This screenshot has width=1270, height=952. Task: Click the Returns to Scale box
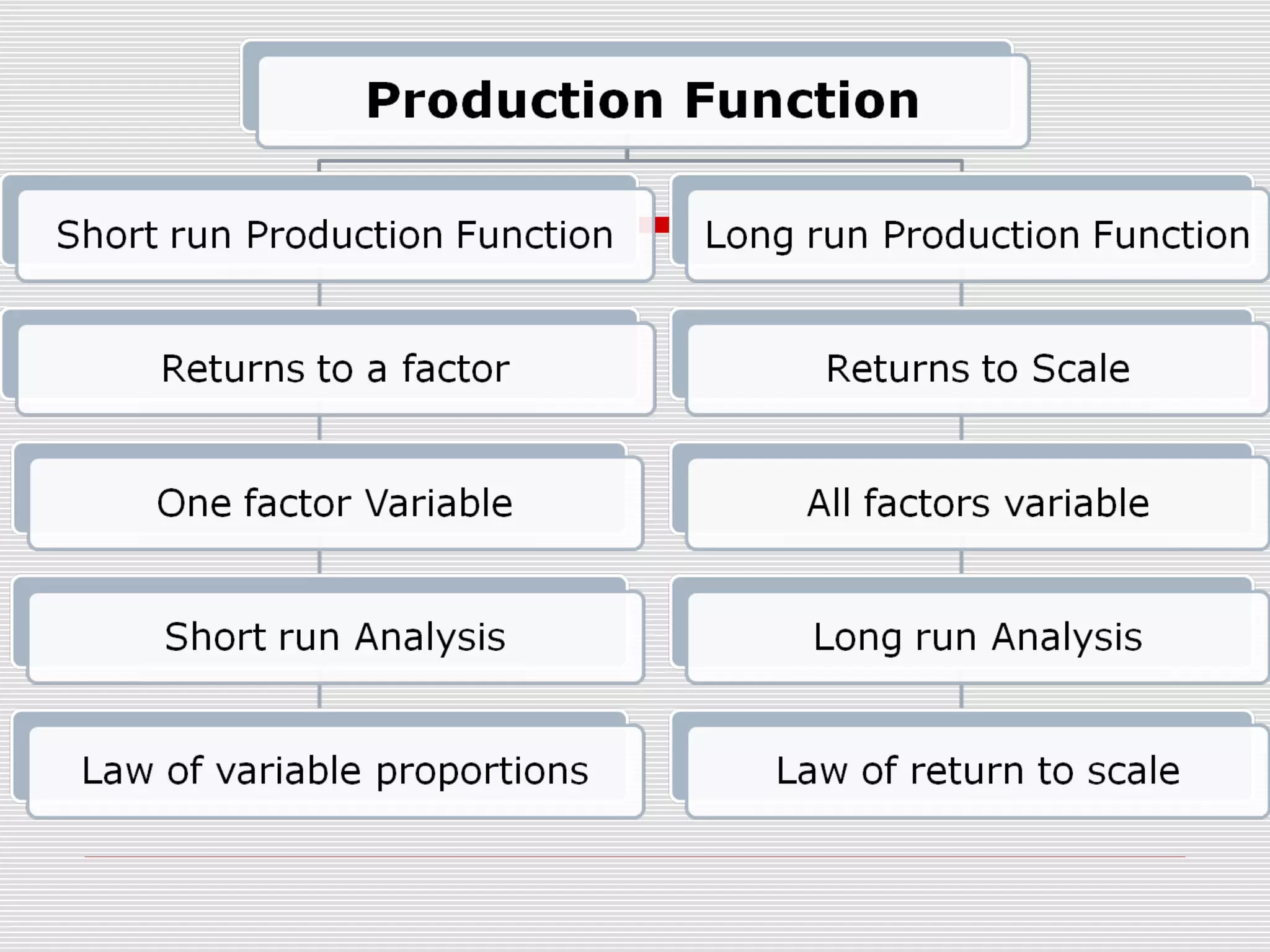coord(977,369)
